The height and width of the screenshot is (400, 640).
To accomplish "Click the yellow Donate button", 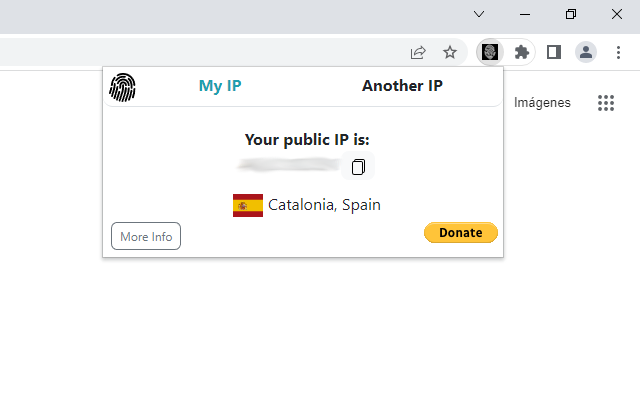I will pyautogui.click(x=461, y=233).
